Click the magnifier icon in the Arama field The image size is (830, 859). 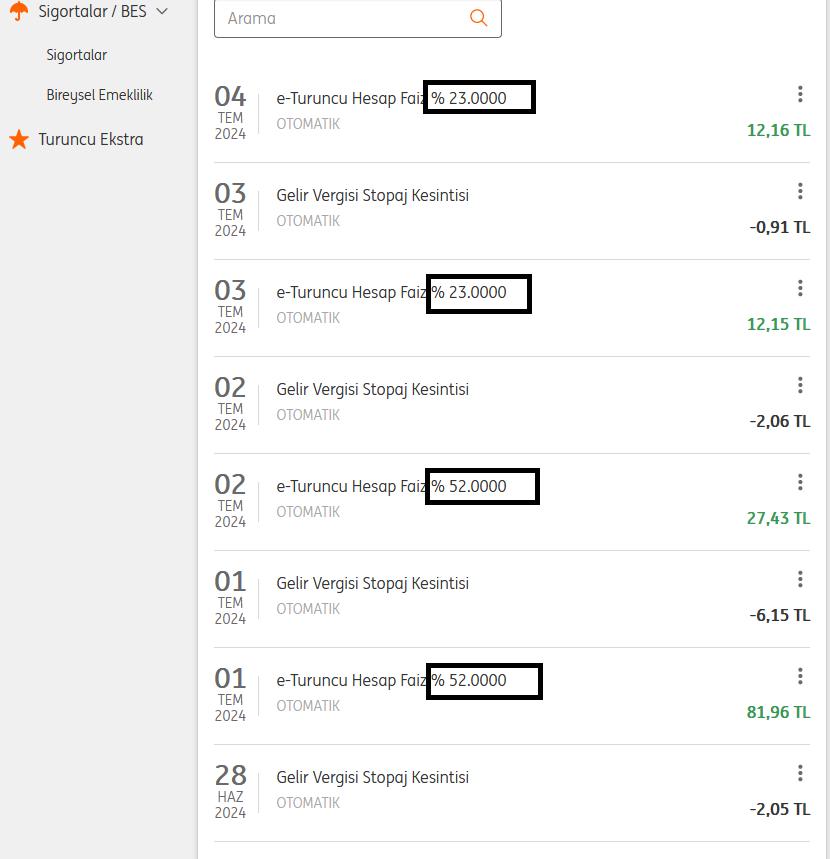[478, 18]
